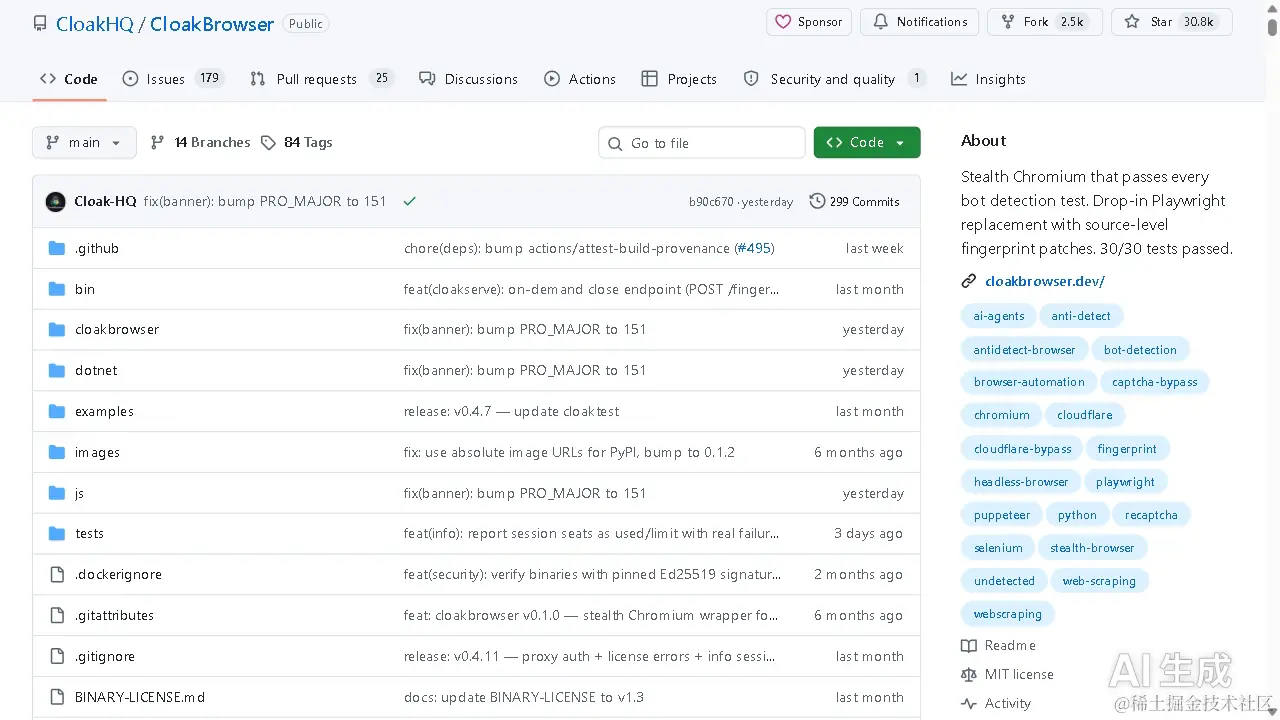Image resolution: width=1280 pixels, height=720 pixels.
Task: Click the BINARY-LICENSE.md file icon
Action: 57,697
